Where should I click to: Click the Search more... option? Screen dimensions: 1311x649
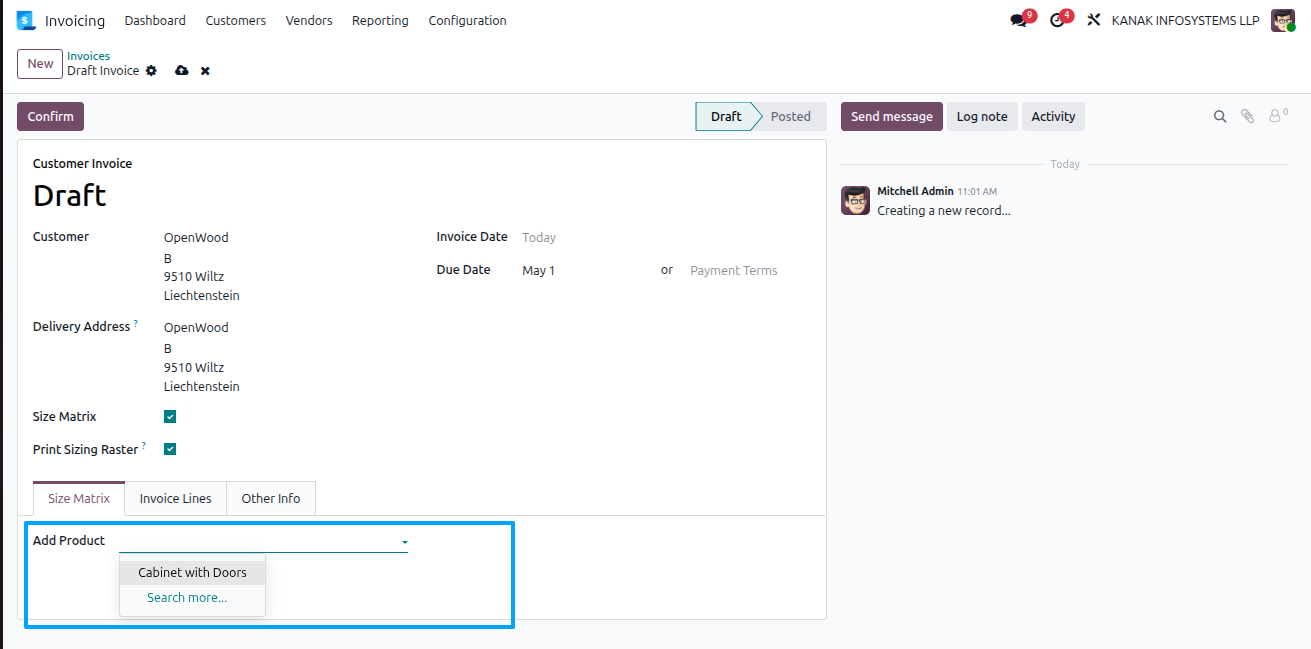tap(187, 598)
